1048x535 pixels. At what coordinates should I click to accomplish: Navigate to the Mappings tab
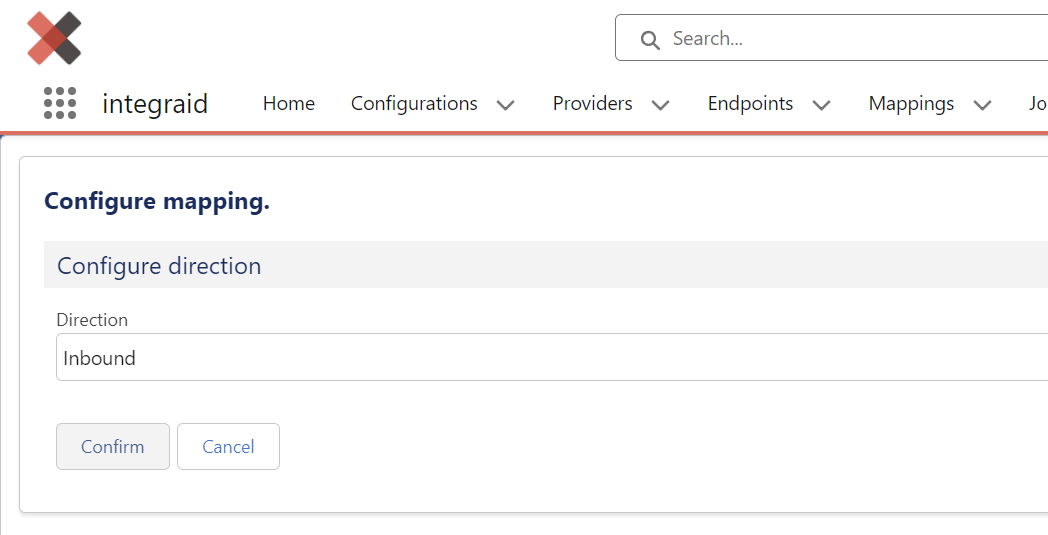pyautogui.click(x=911, y=104)
